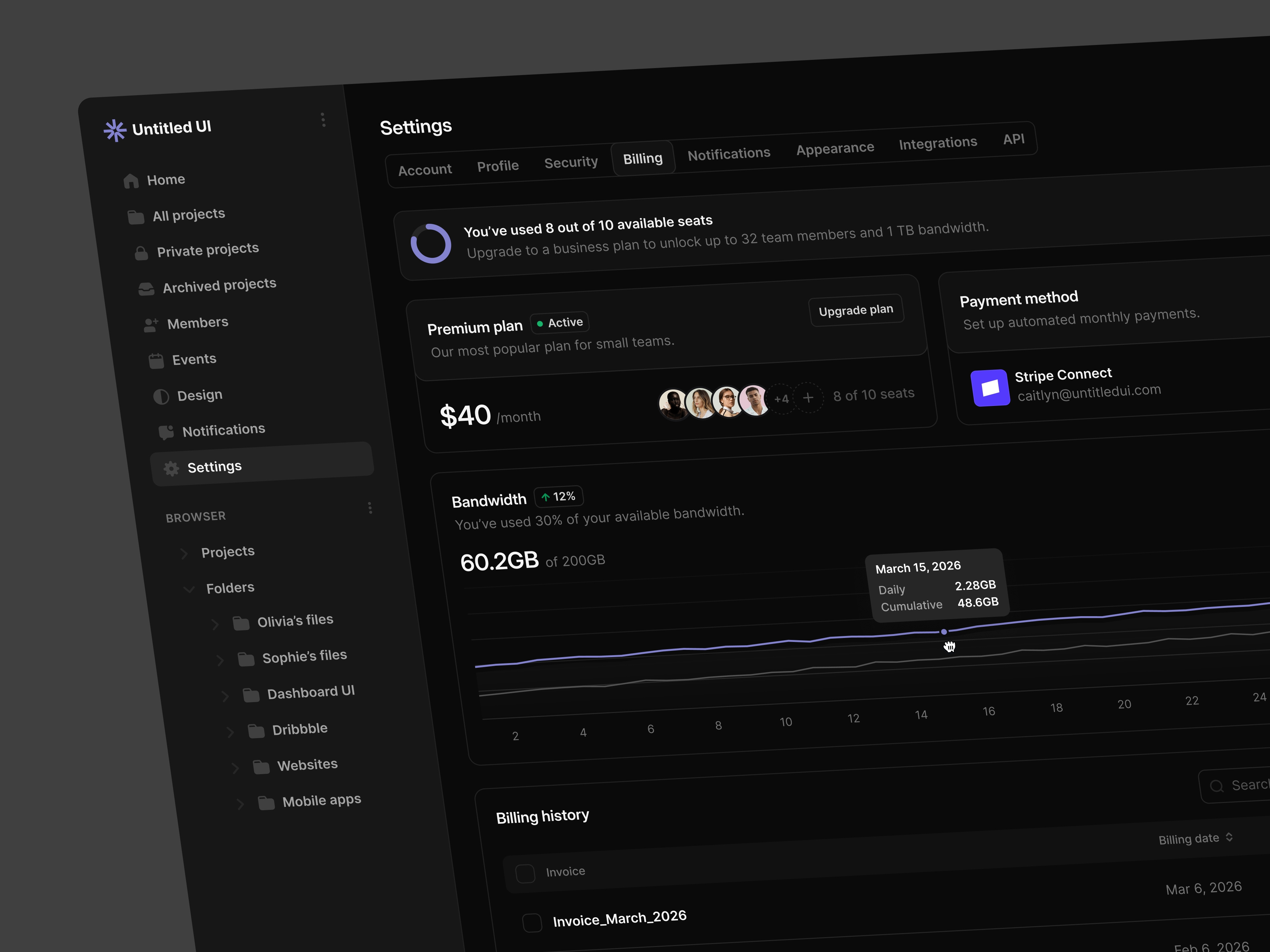Click the Websites folder icon
1270x952 pixels.
pos(261,767)
